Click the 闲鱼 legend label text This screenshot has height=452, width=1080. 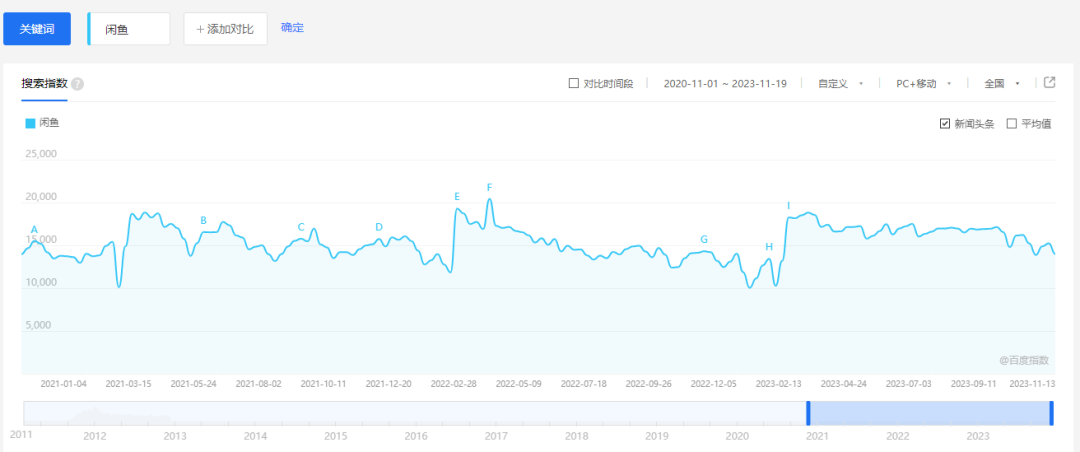[49, 123]
